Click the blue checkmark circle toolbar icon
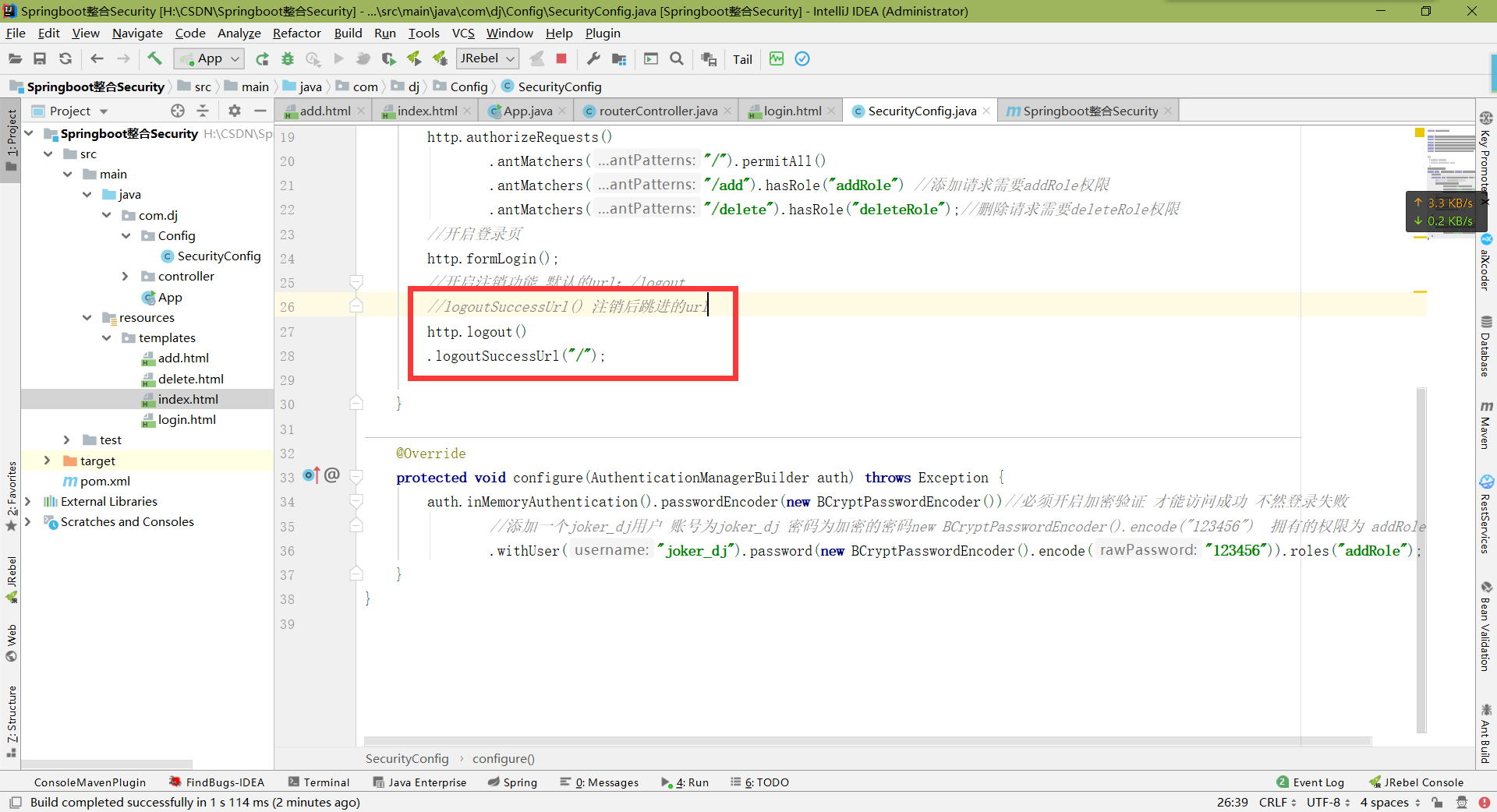Screen dimensions: 1497x812 [802, 58]
